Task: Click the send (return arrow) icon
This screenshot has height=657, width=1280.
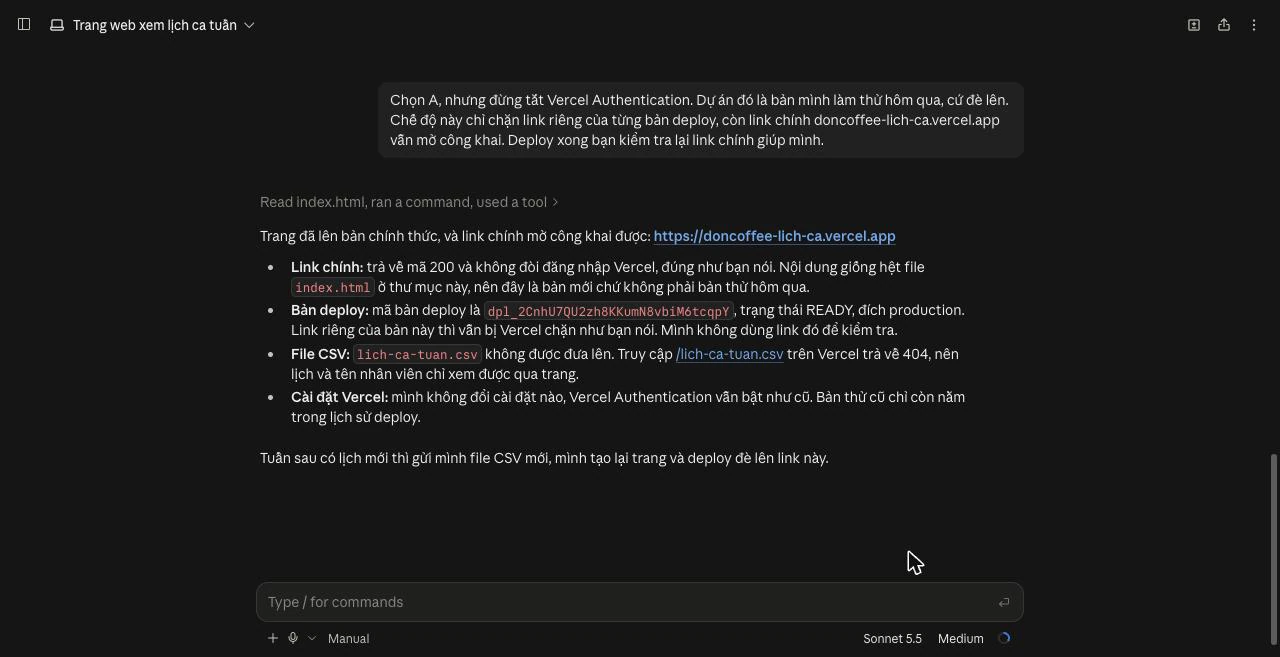Action: 1004,602
